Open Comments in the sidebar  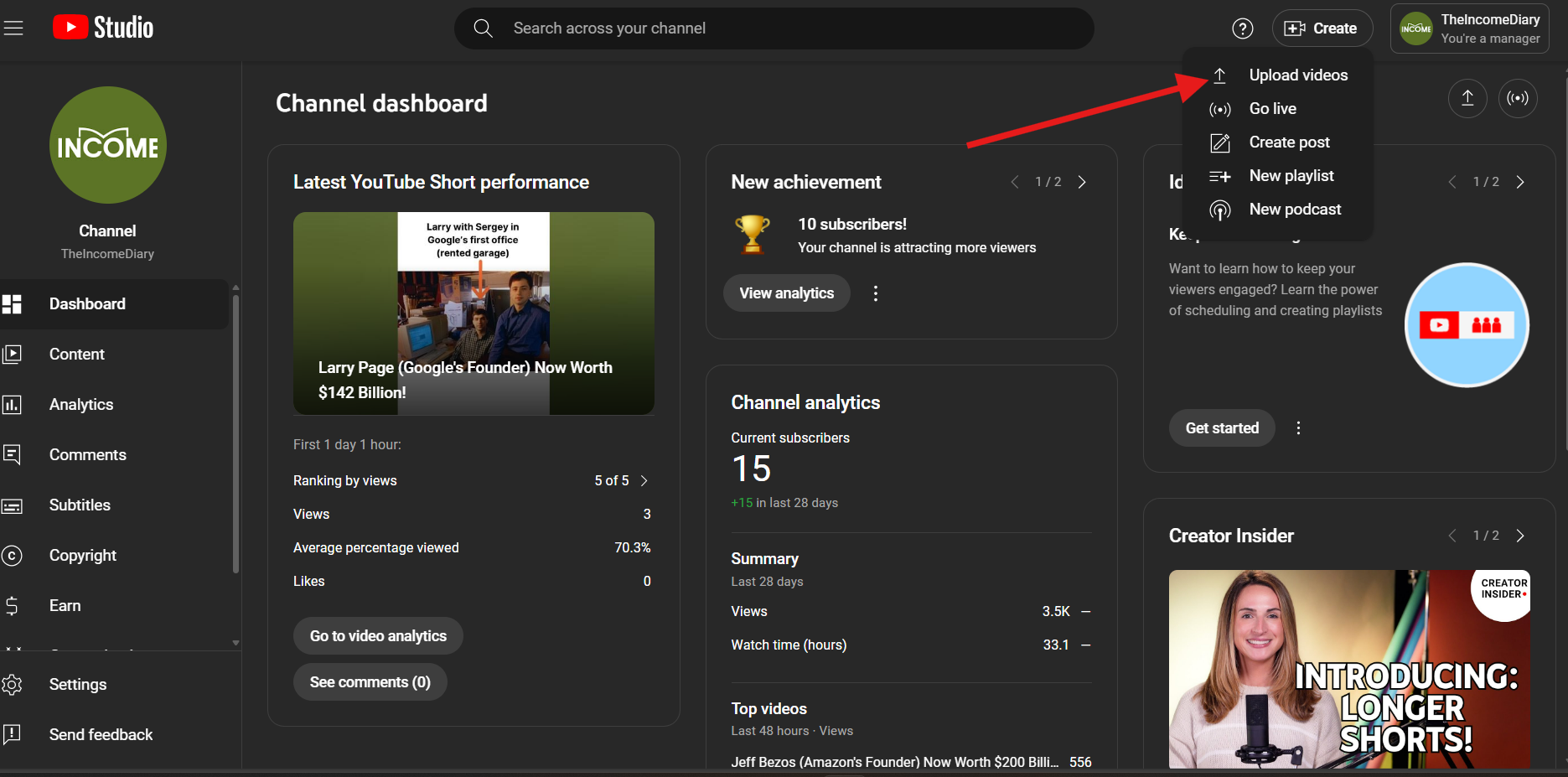coord(114,455)
